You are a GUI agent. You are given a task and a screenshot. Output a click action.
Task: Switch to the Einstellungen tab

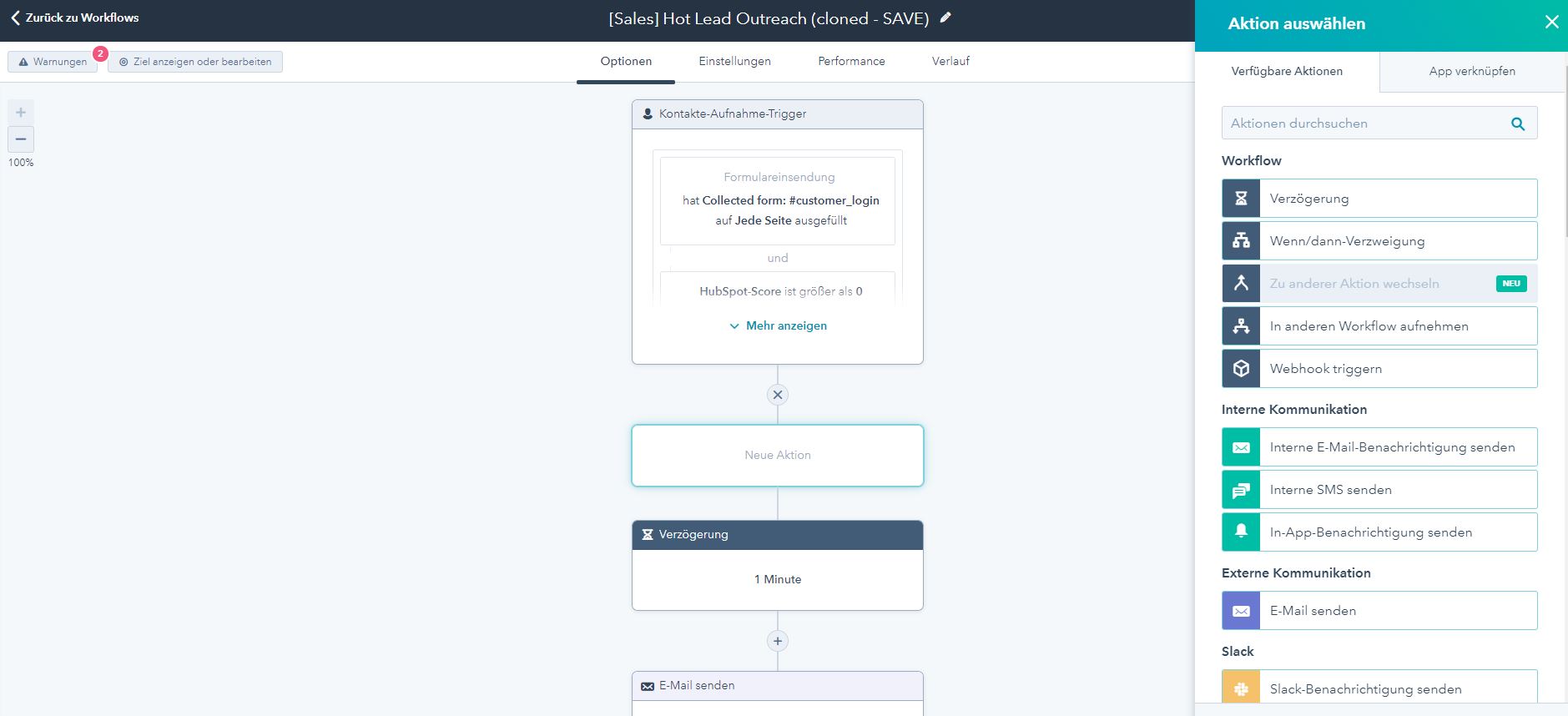(734, 61)
